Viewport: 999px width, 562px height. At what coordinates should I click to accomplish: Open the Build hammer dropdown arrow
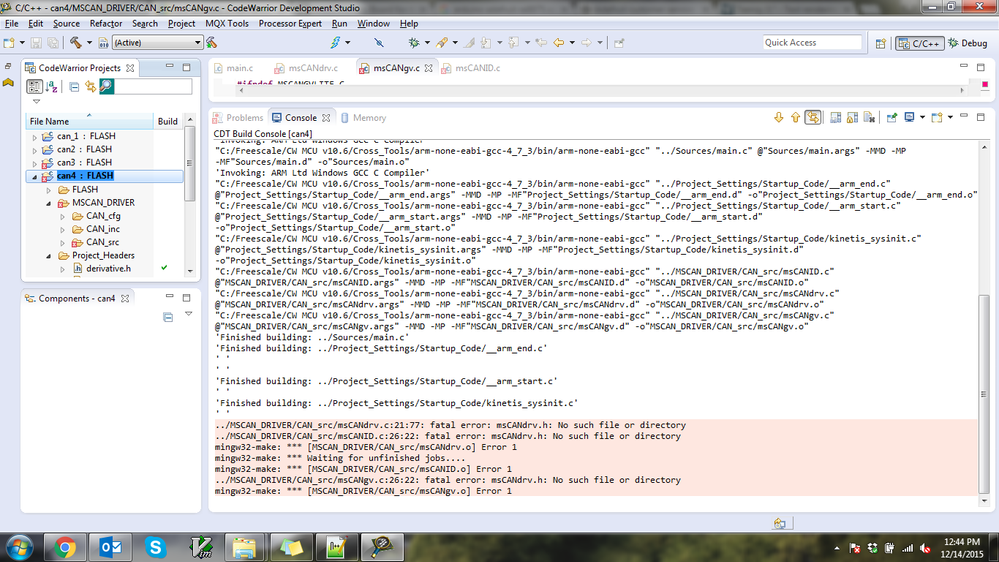point(89,43)
